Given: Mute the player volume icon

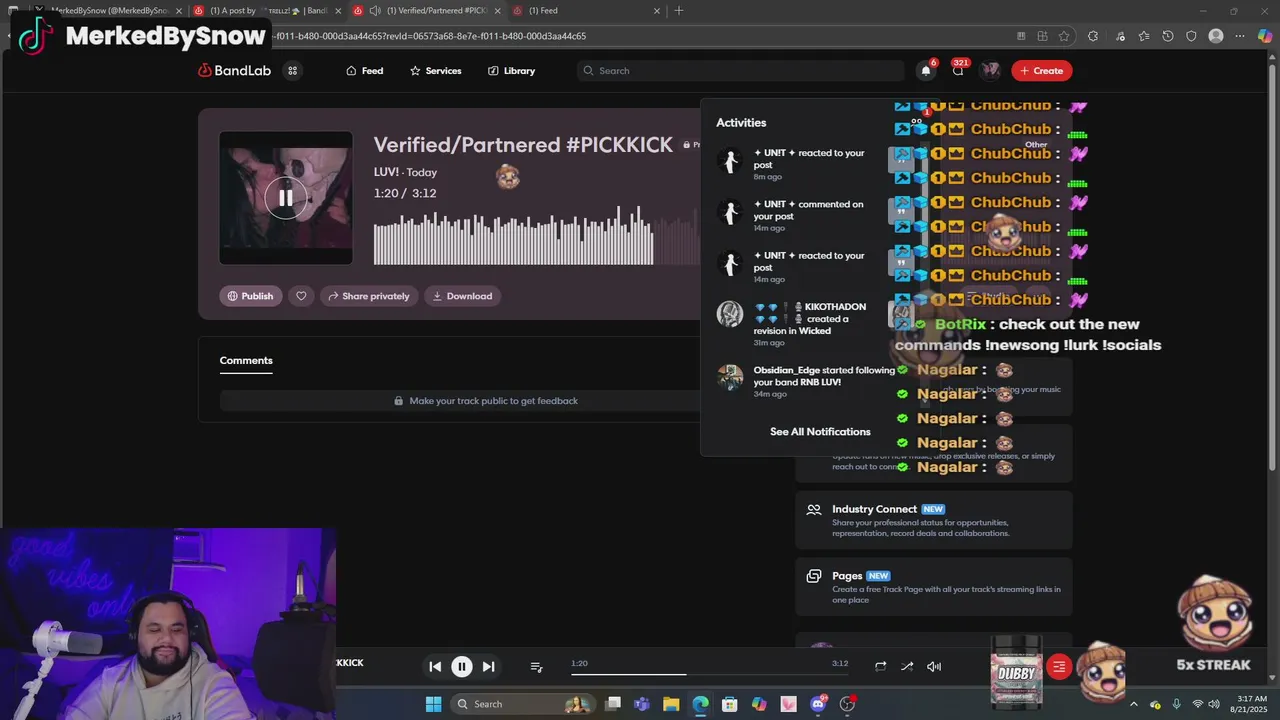Looking at the screenshot, I should [934, 667].
